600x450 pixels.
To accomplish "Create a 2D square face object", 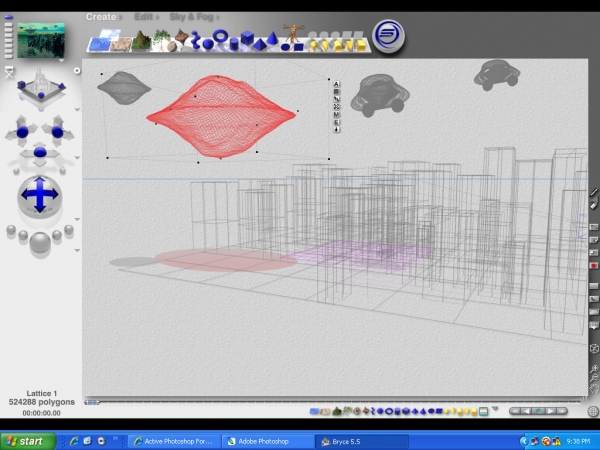I will 299,47.
